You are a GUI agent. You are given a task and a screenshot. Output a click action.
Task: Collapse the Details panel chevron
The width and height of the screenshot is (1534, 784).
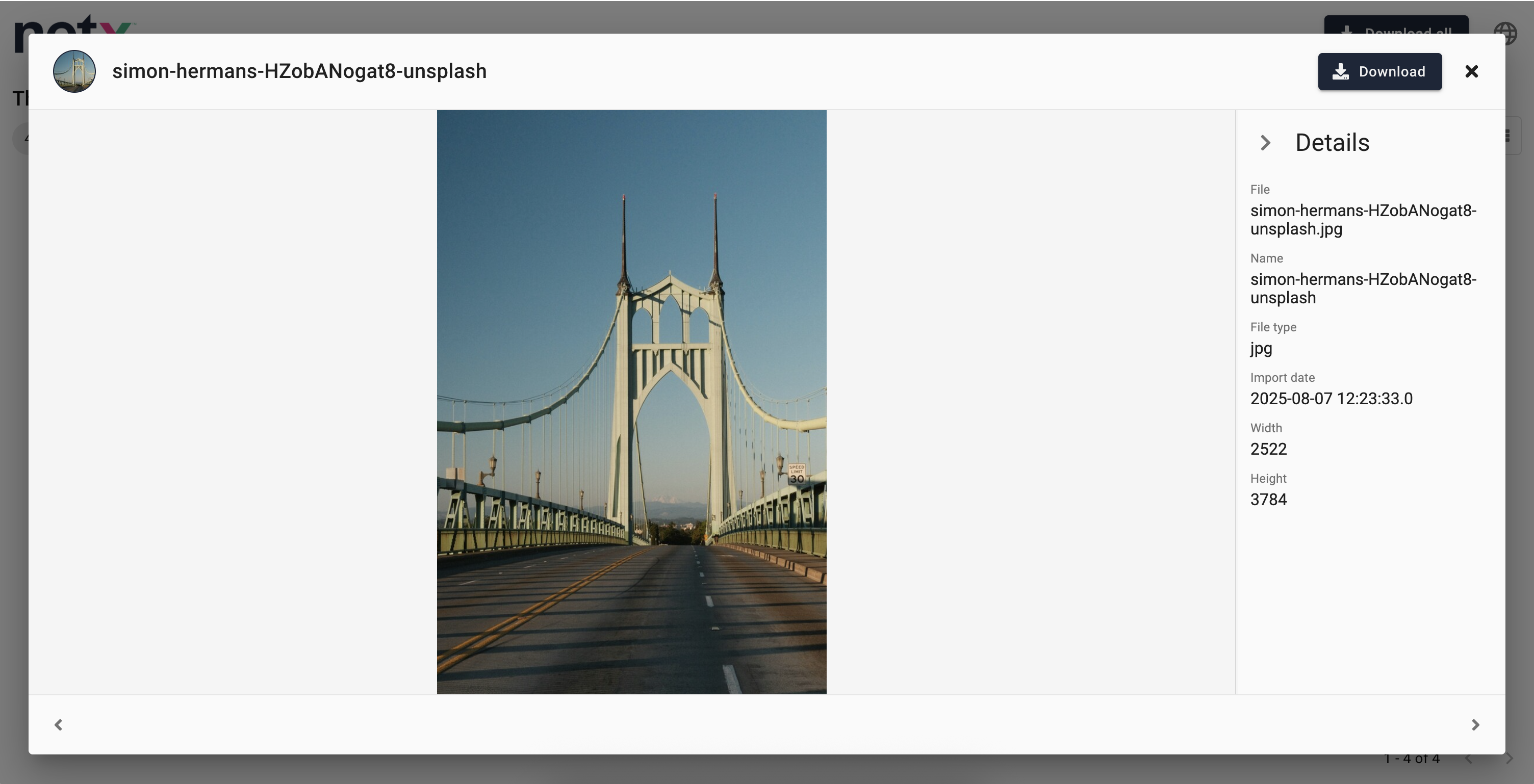point(1265,143)
